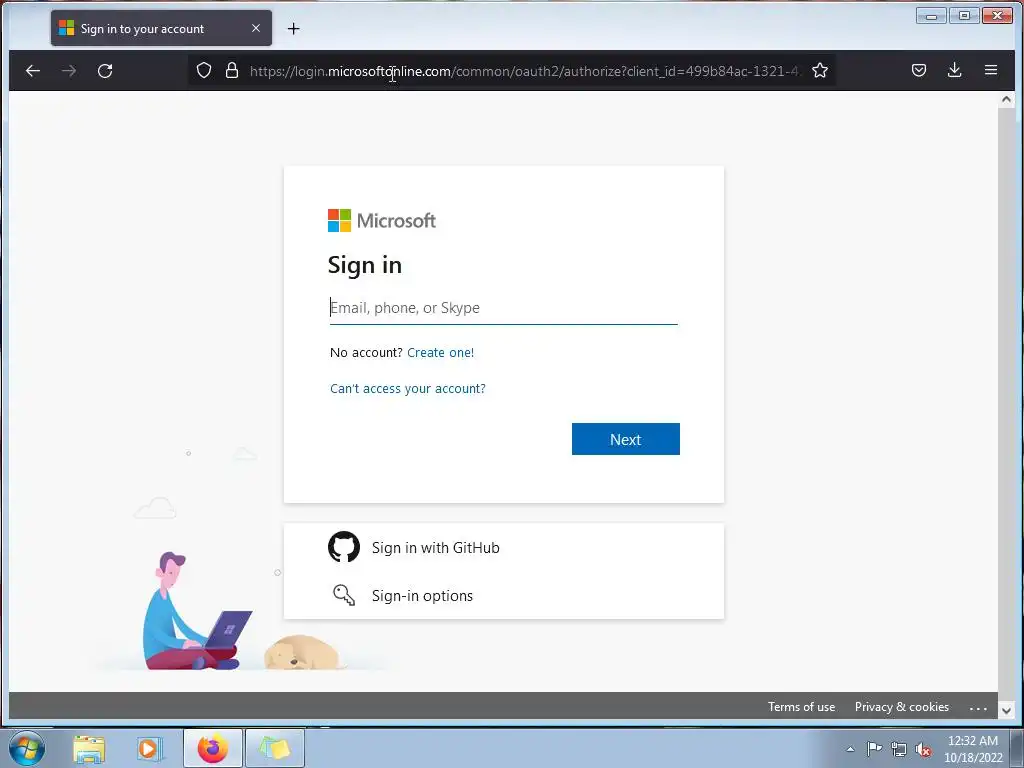Open Action Center flag icon
The image size is (1024, 768).
[874, 749]
